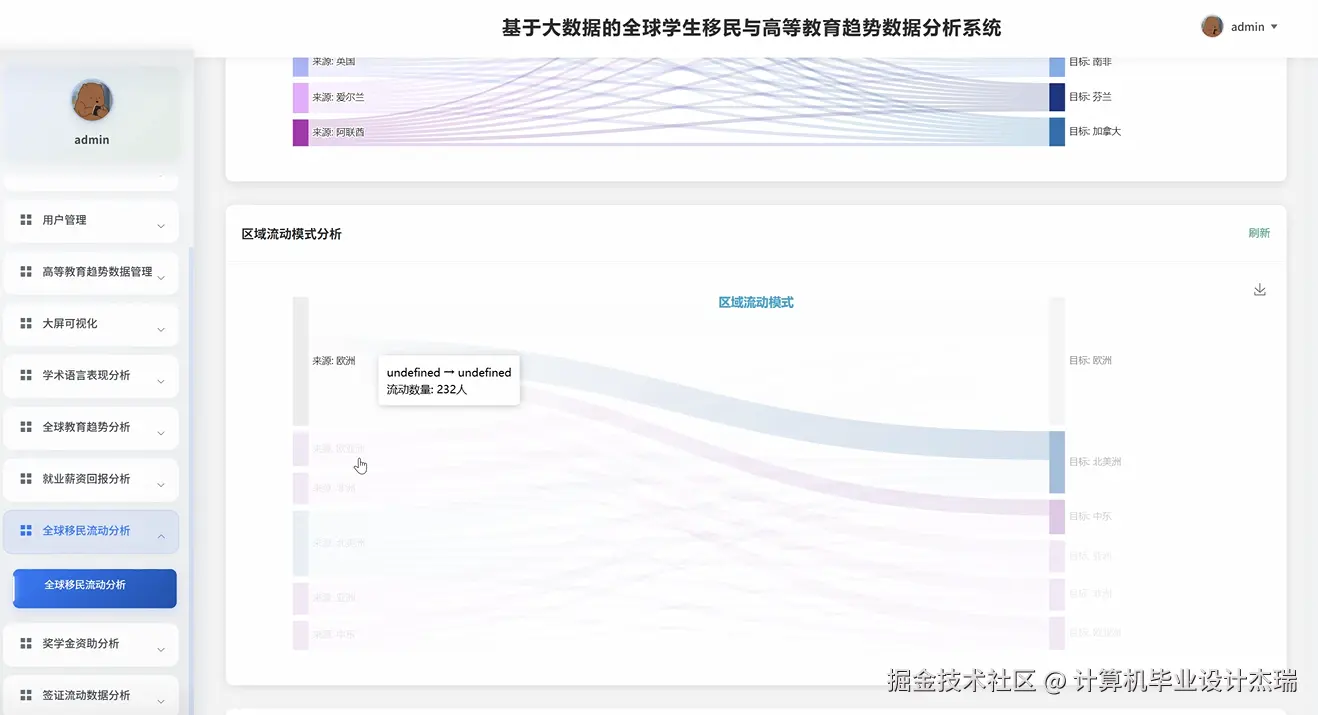Screen dimensions: 1318x715
Task: Expand the 学术语言表现分析 chevron
Action: point(161,382)
